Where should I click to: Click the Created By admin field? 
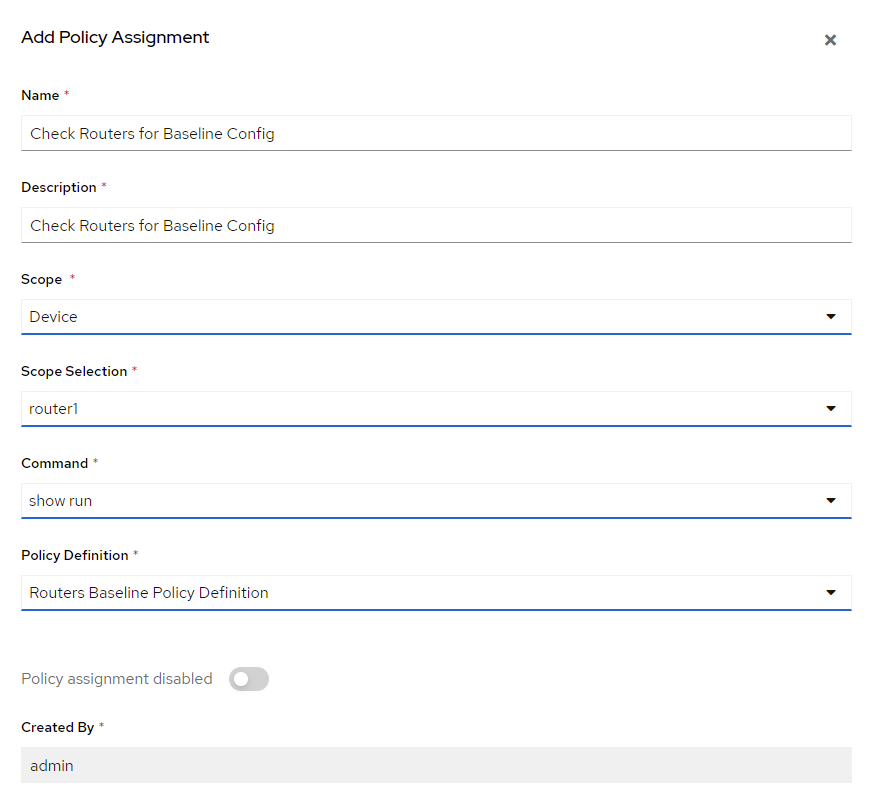click(x=436, y=765)
